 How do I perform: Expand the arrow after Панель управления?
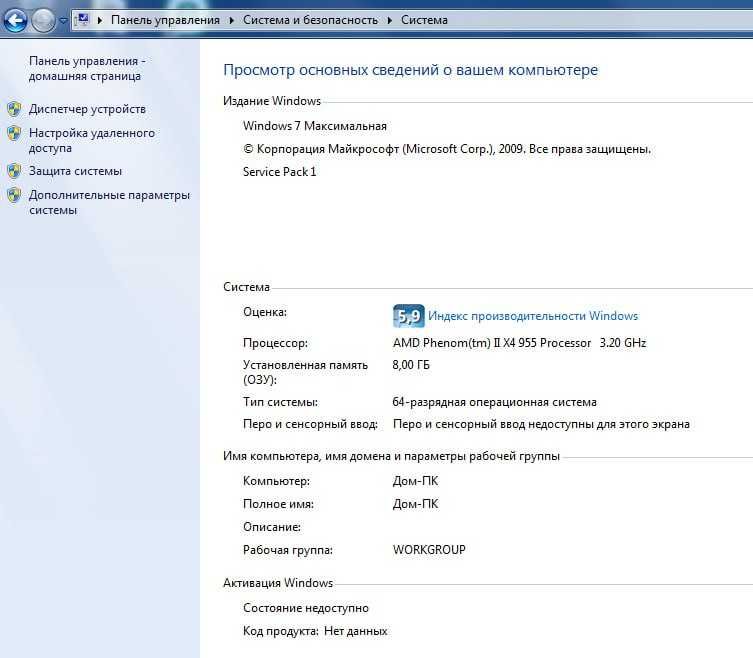pos(231,20)
